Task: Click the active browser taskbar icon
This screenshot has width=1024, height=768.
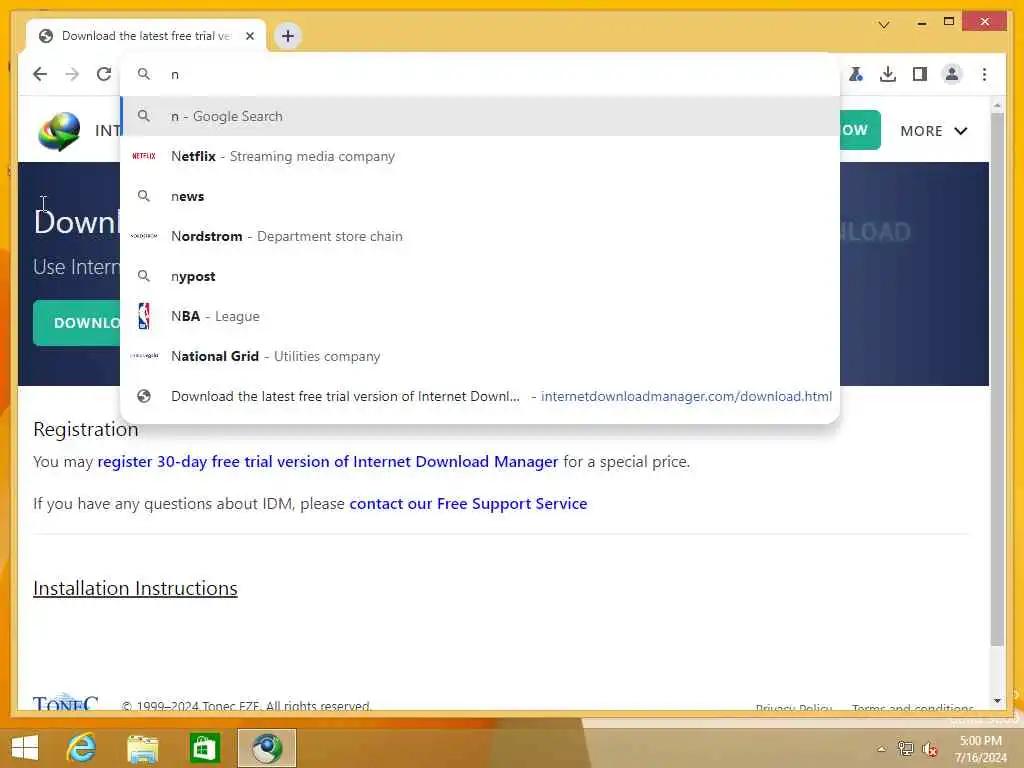Action: [266, 748]
